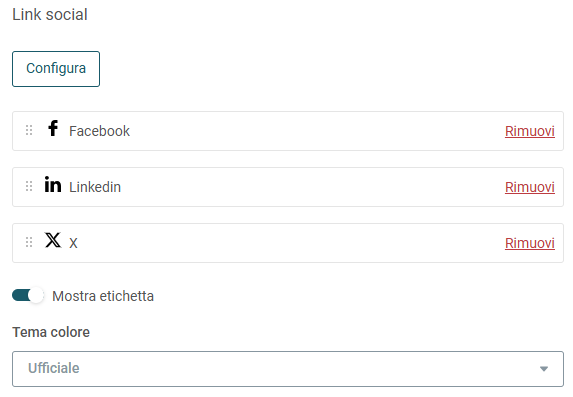
Task: Click the X label text
Action: (x=73, y=243)
